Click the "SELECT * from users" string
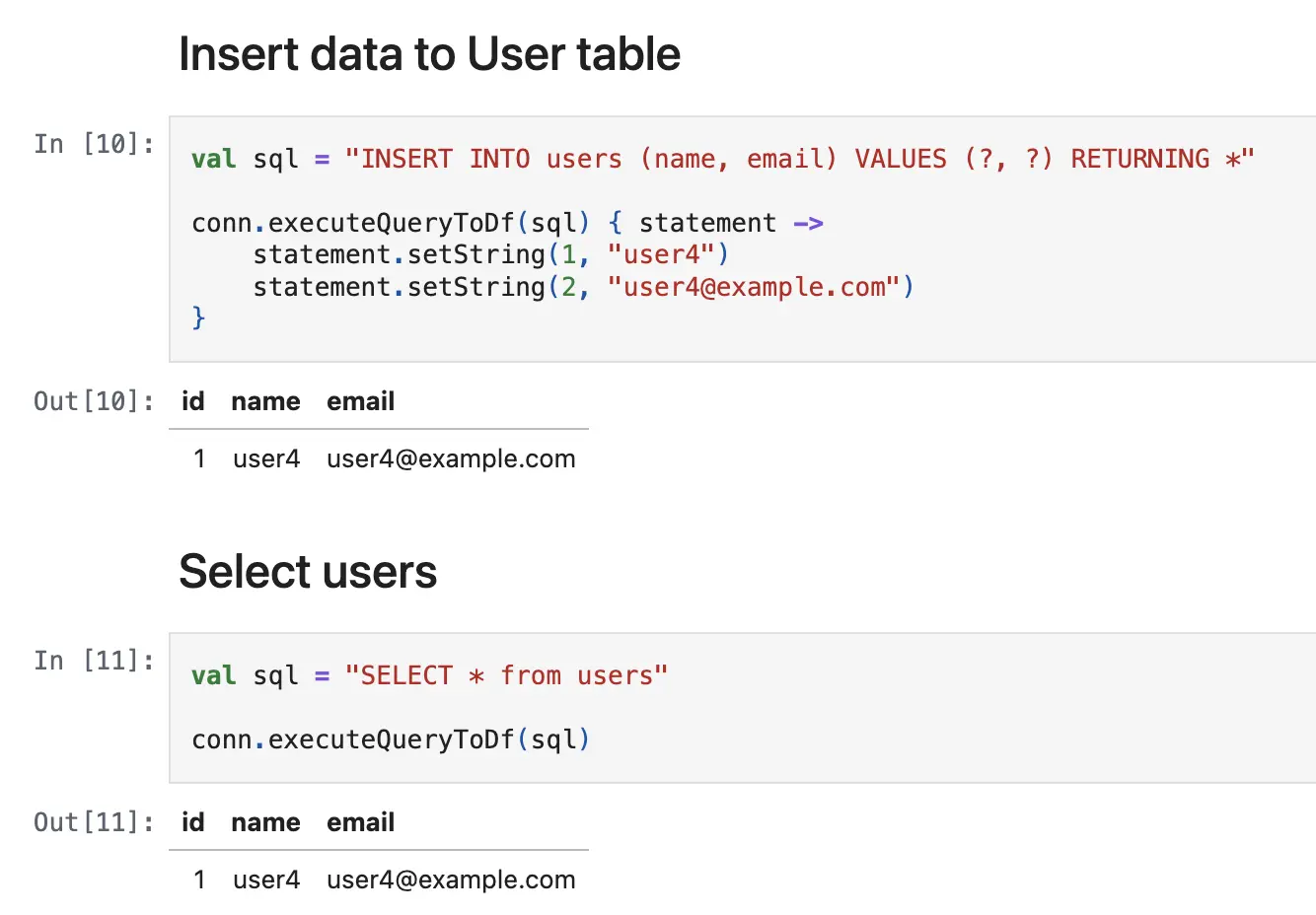Screen dimensions: 1316x915 click(506, 675)
